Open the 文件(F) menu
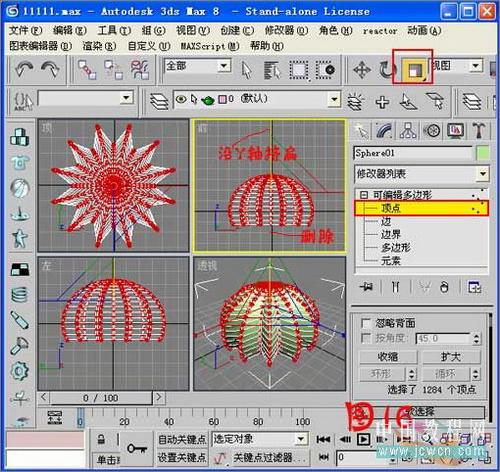500x472 pixels. pos(25,30)
